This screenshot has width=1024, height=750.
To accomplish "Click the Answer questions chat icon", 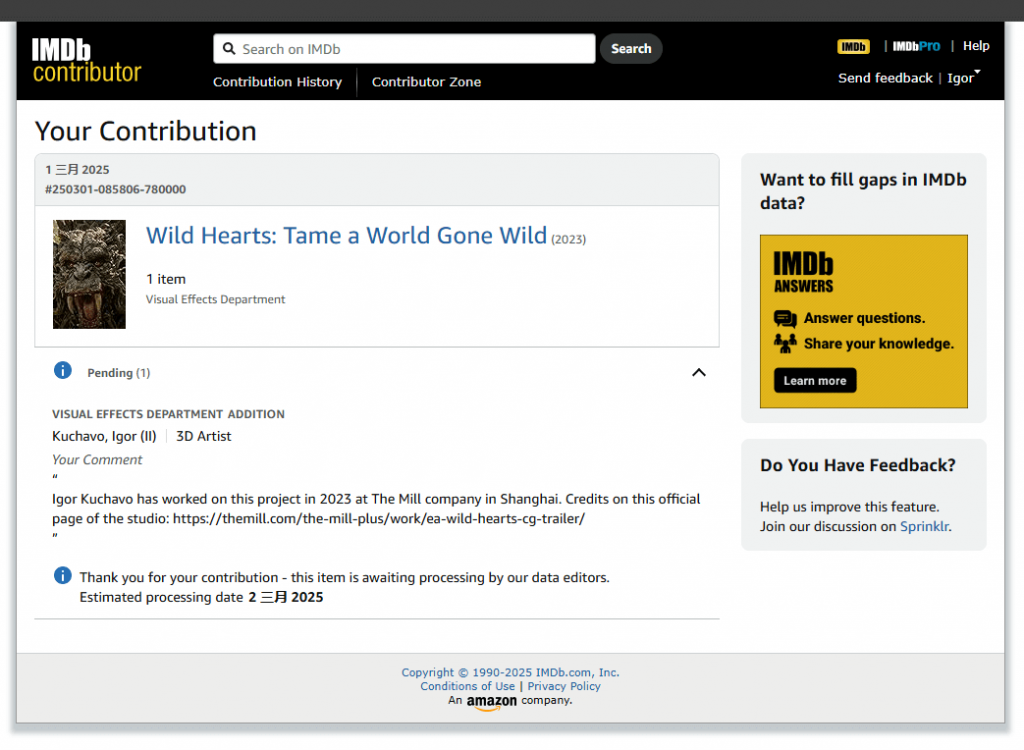I will pos(785,318).
